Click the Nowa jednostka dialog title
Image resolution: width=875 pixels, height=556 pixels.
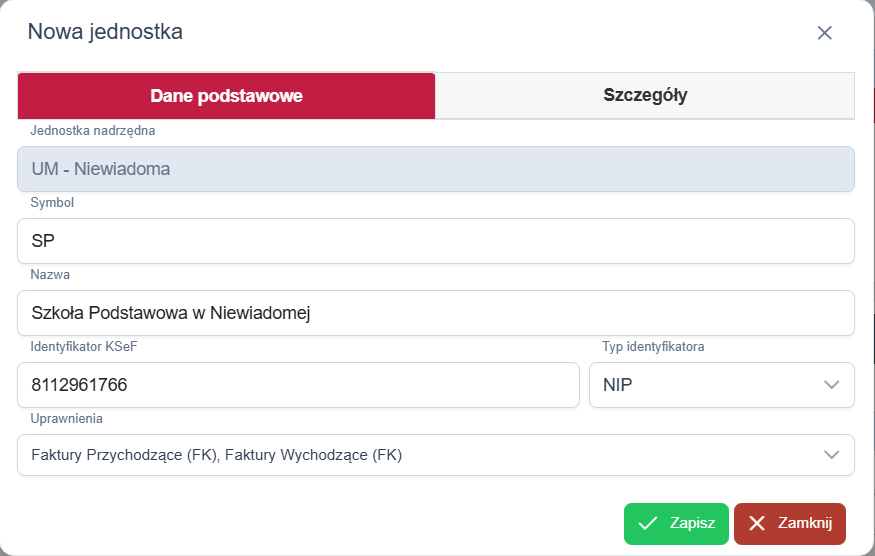click(x=105, y=32)
